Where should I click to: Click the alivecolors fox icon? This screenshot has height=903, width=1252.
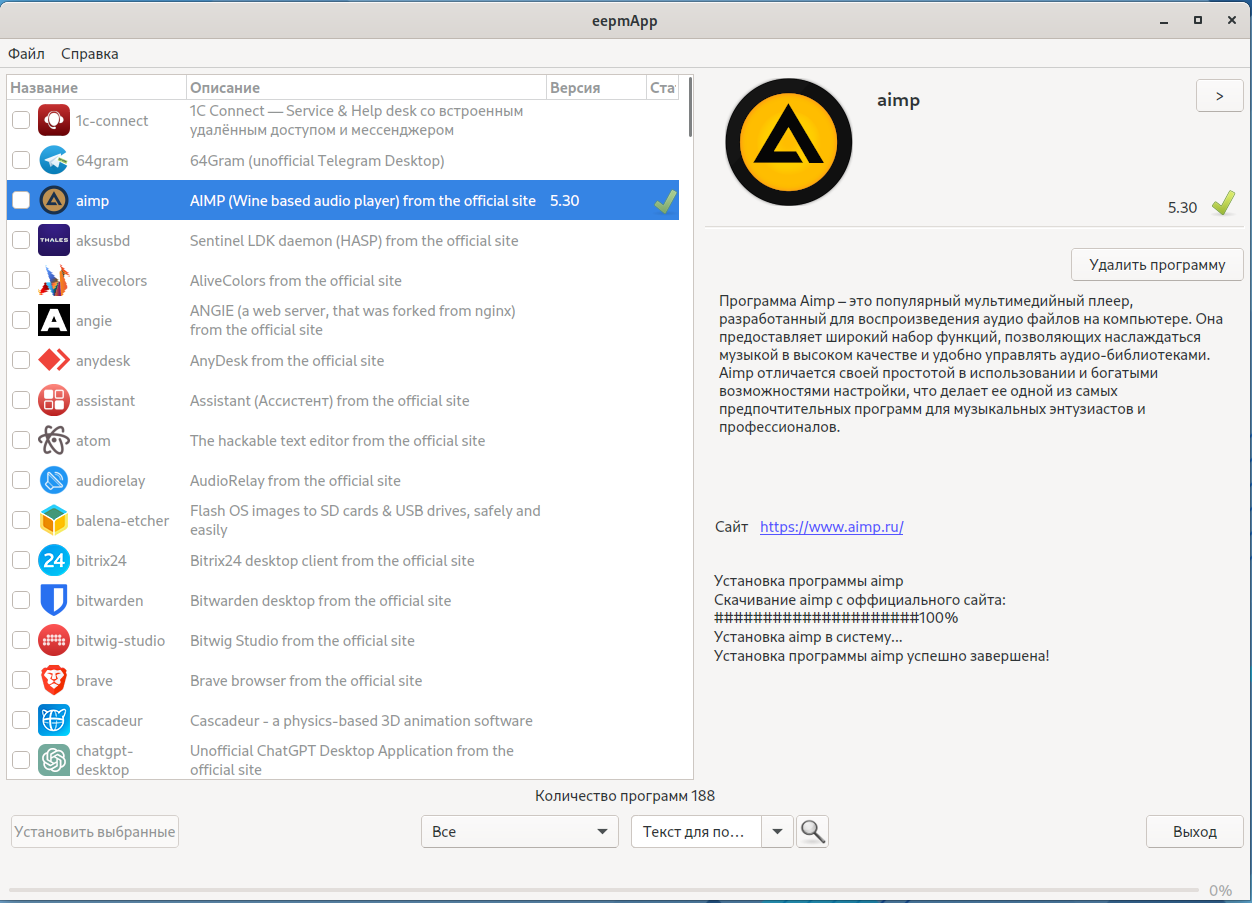(54, 280)
